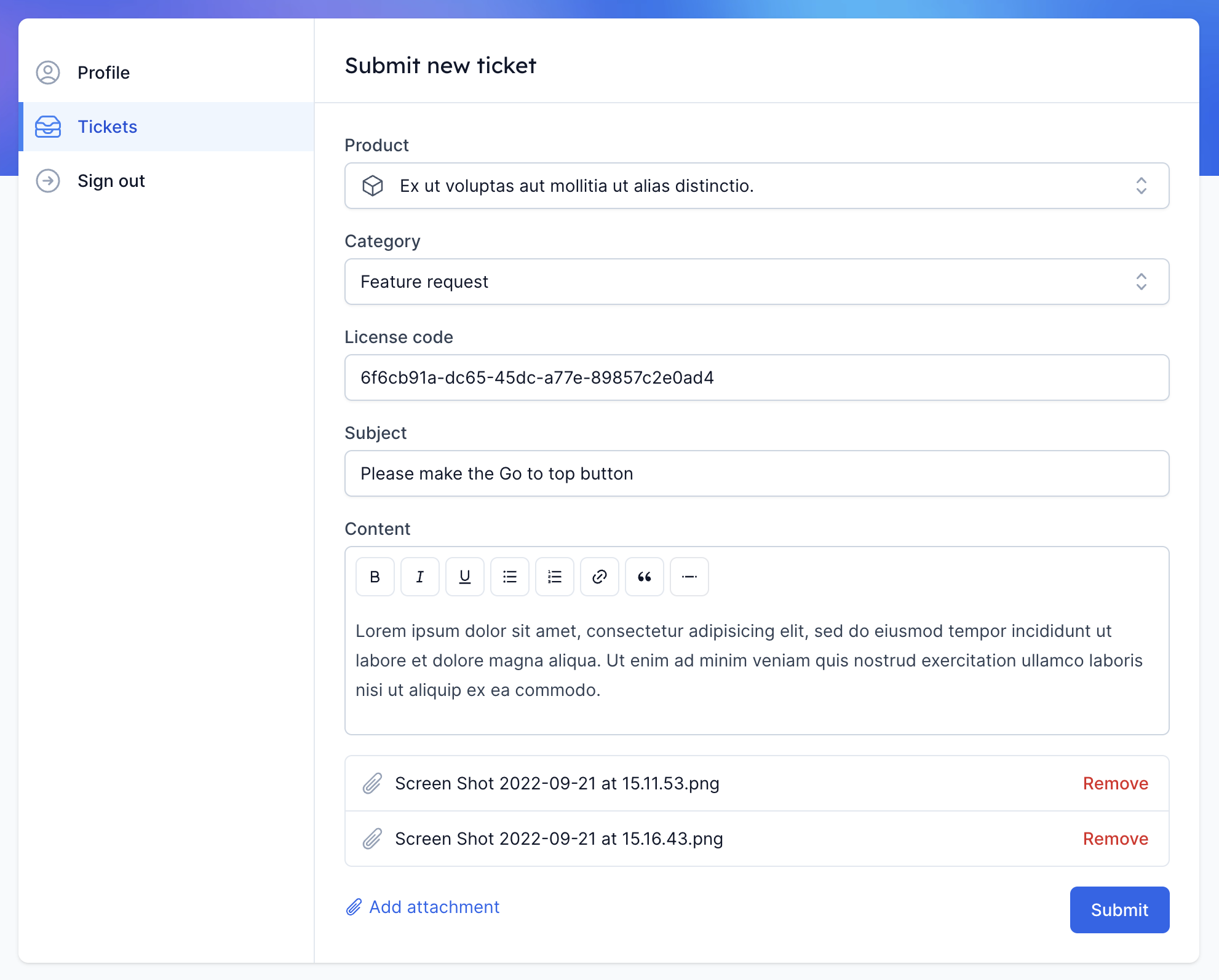Click the Insert link icon

click(599, 576)
